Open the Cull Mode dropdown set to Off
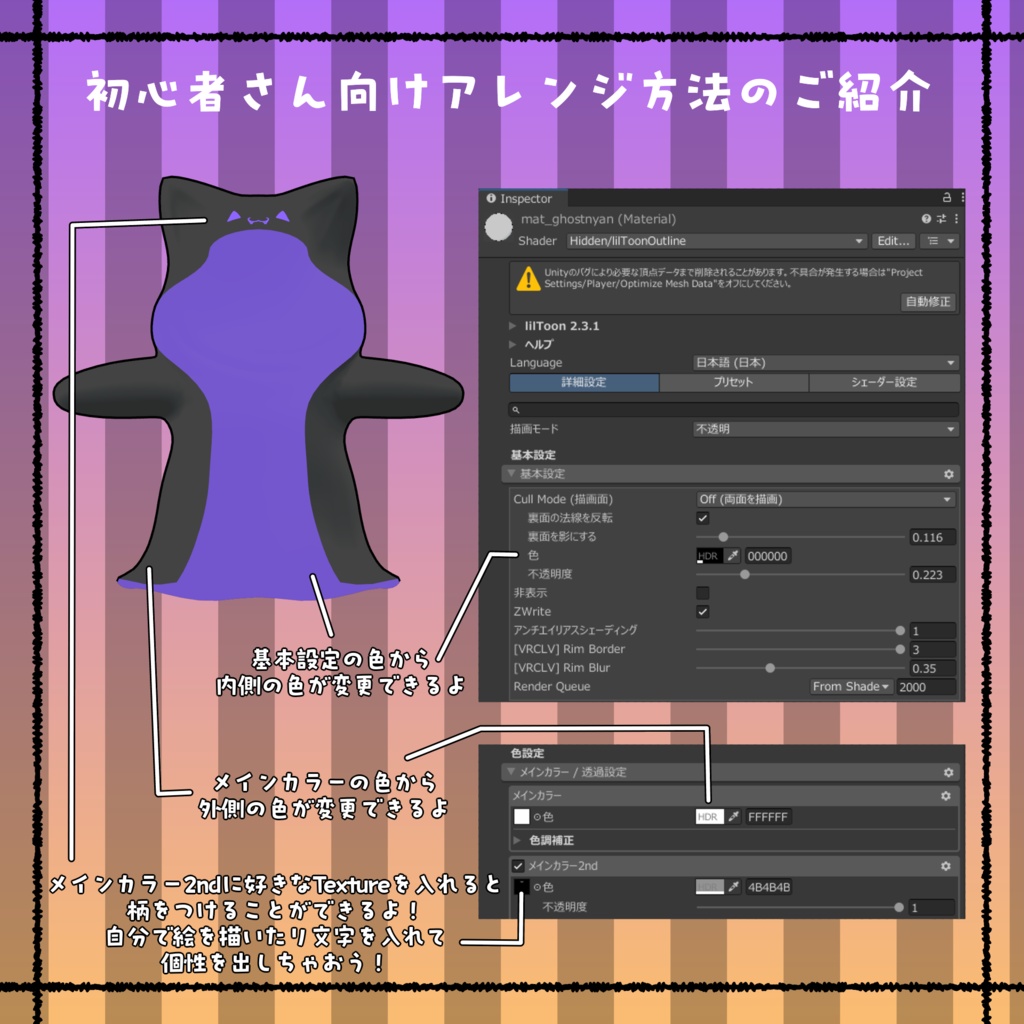The image size is (1024, 1024). point(825,499)
